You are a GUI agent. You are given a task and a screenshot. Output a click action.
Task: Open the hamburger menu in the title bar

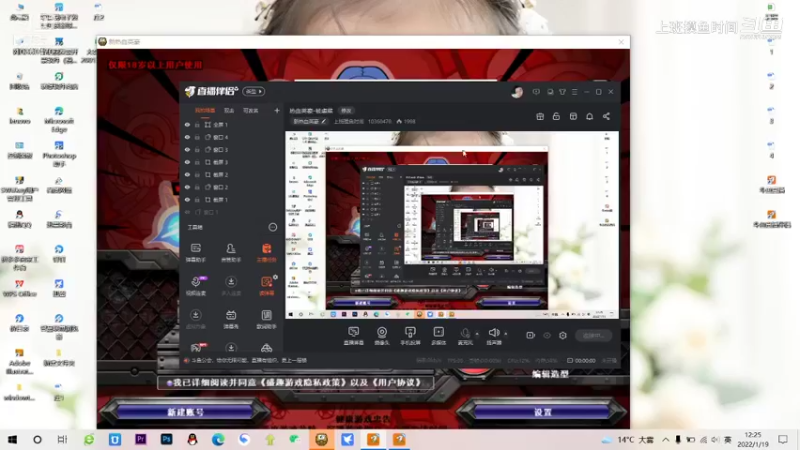click(x=574, y=92)
